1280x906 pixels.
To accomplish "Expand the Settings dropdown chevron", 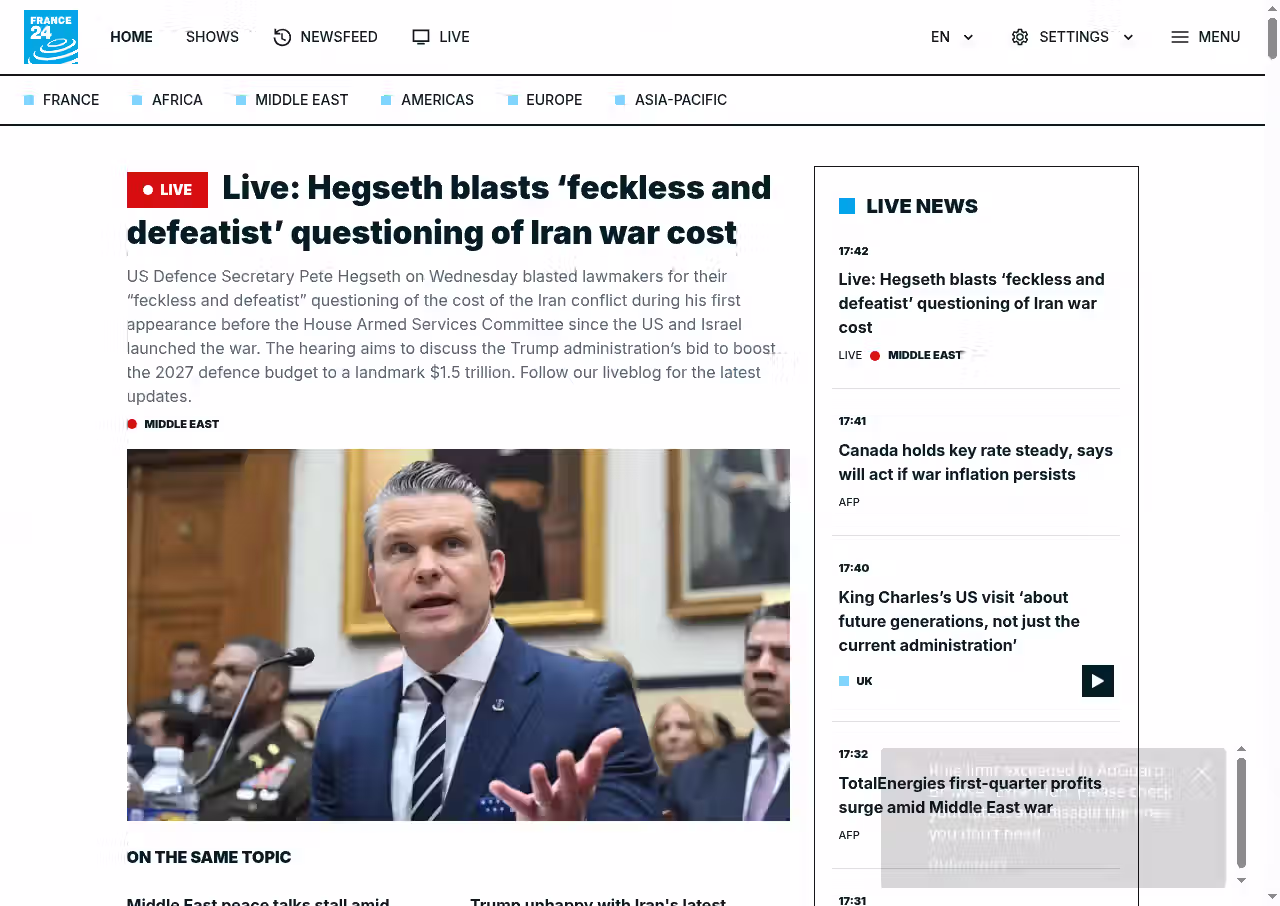I will tap(1128, 37).
